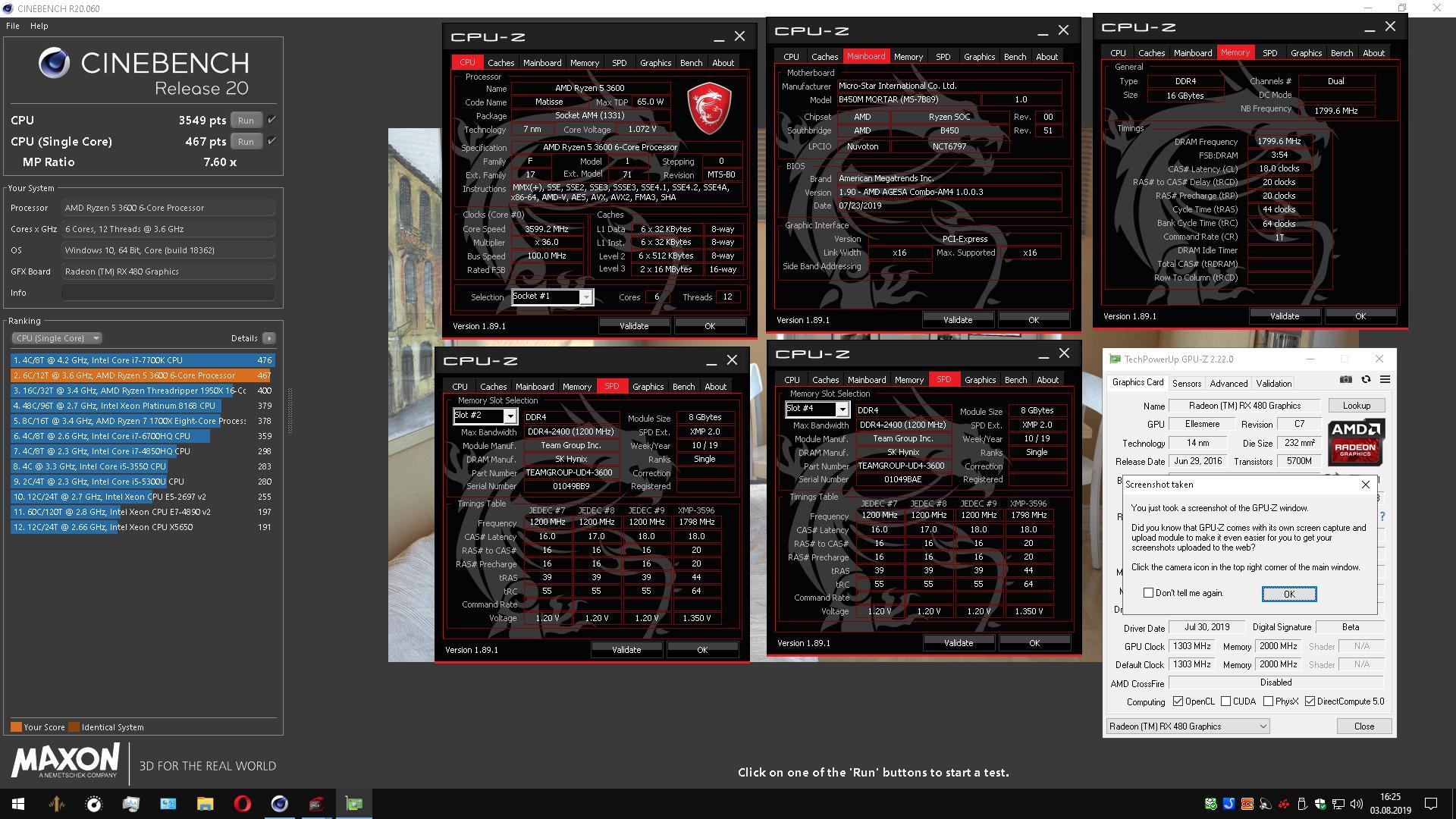1456x819 pixels.
Task: Switch to the Validation tab in GPU-Z
Action: [1273, 384]
